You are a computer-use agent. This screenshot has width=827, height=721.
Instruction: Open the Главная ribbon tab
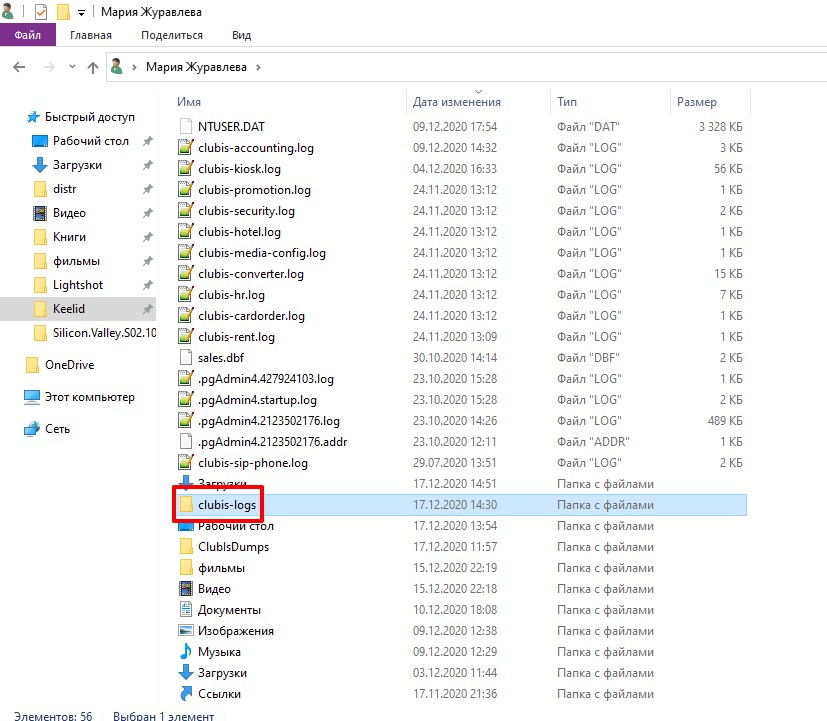pos(91,35)
